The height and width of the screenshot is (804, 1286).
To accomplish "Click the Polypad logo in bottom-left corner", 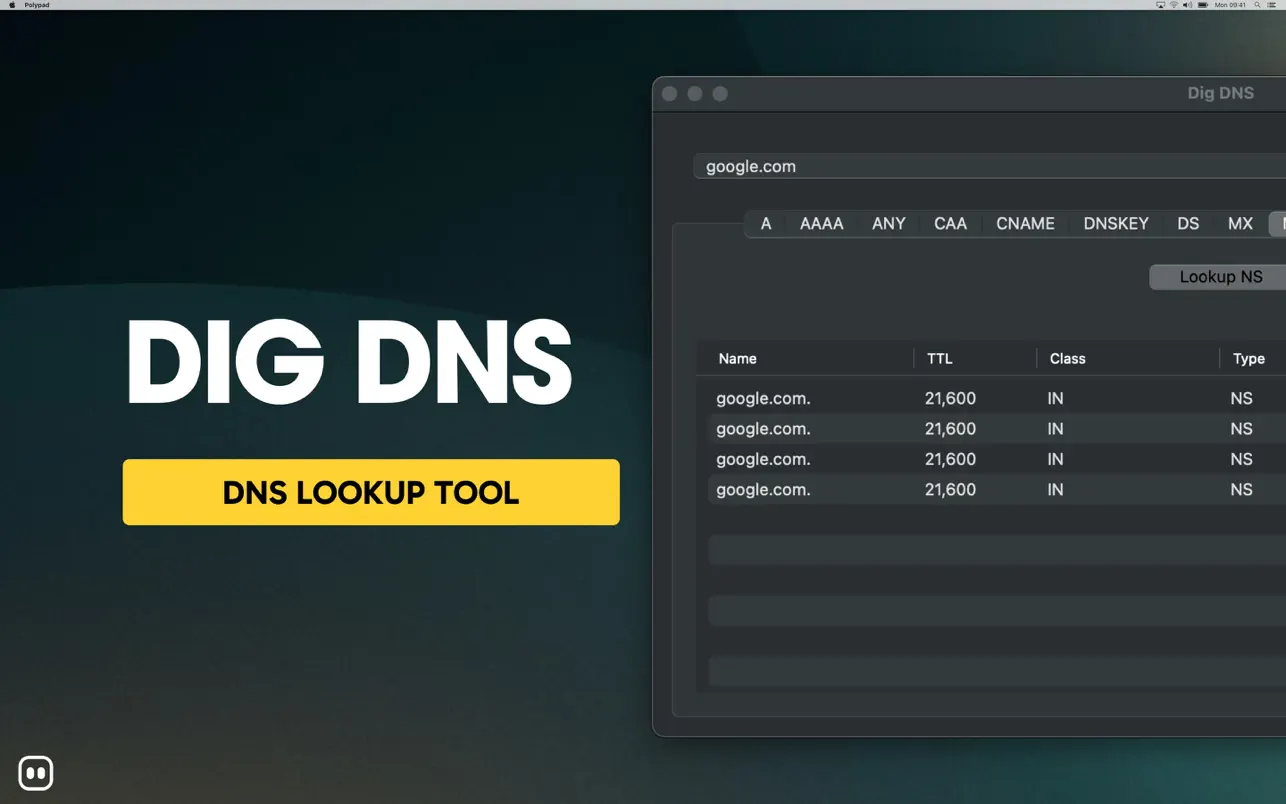I will point(36,772).
